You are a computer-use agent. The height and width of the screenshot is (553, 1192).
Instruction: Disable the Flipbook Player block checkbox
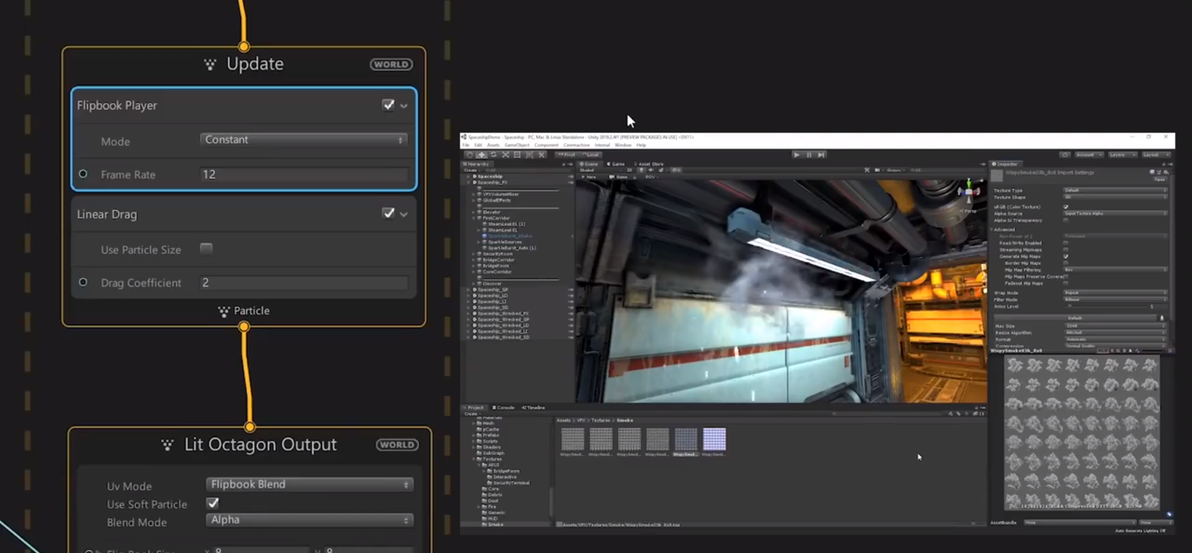pyautogui.click(x=388, y=105)
